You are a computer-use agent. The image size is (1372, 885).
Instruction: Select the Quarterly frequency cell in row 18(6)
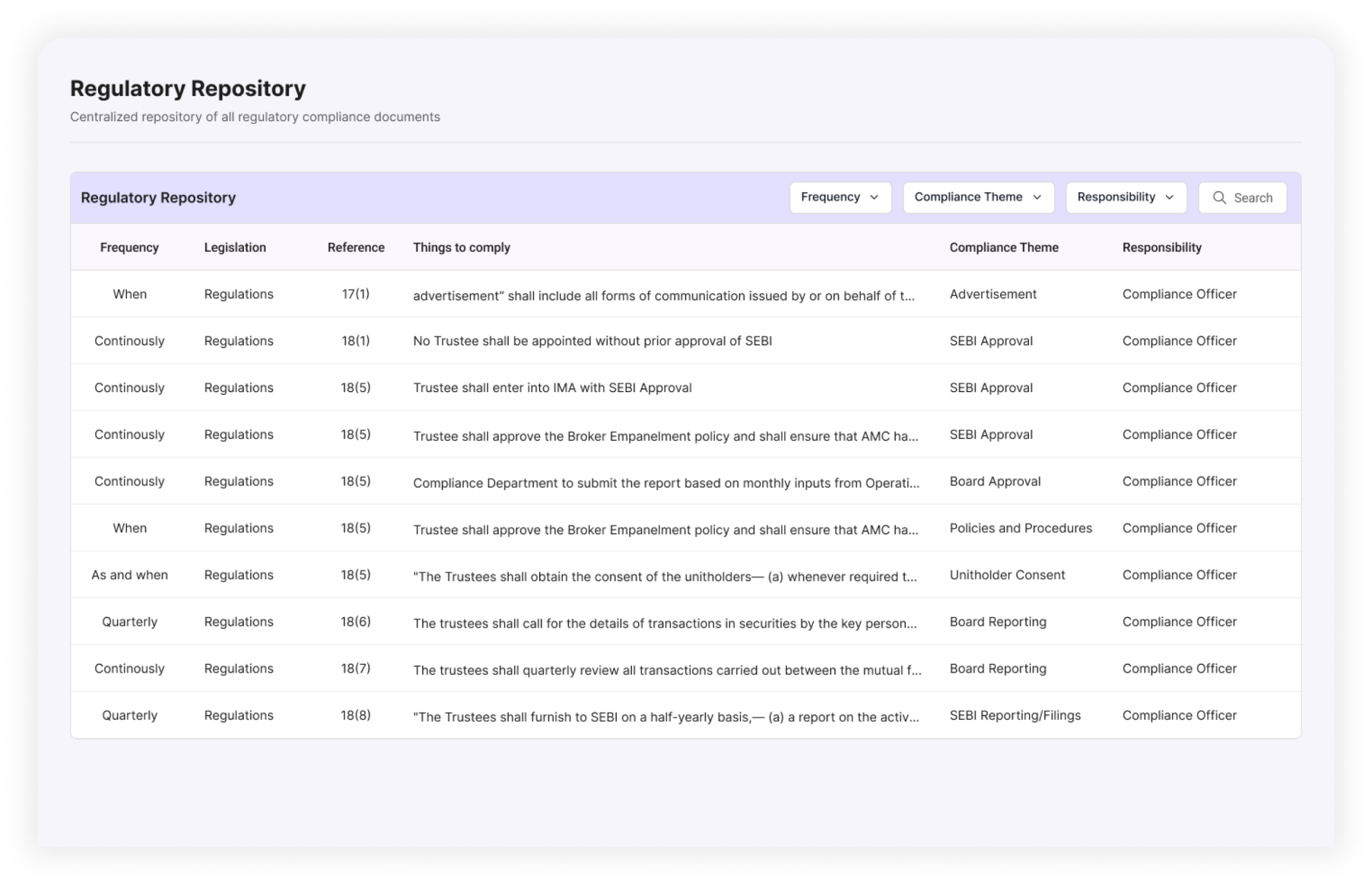click(x=129, y=622)
